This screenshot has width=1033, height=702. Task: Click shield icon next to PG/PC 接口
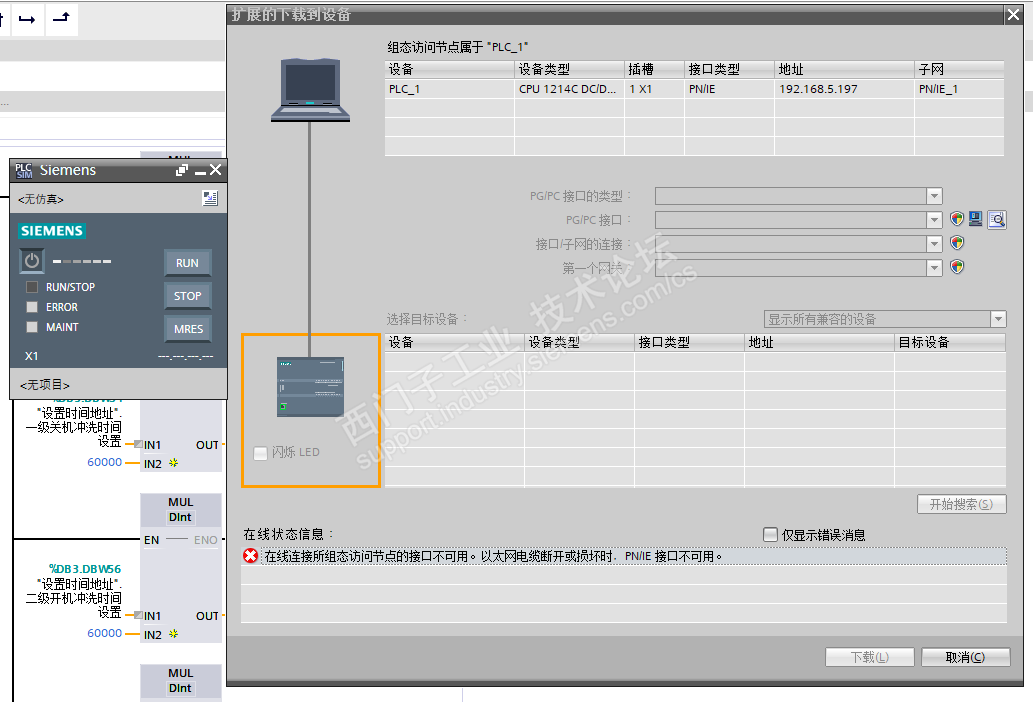click(x=957, y=219)
